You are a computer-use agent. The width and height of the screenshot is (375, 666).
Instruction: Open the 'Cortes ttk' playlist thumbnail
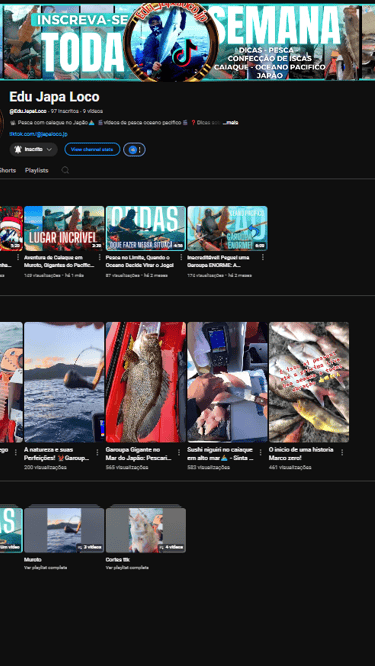click(x=146, y=530)
